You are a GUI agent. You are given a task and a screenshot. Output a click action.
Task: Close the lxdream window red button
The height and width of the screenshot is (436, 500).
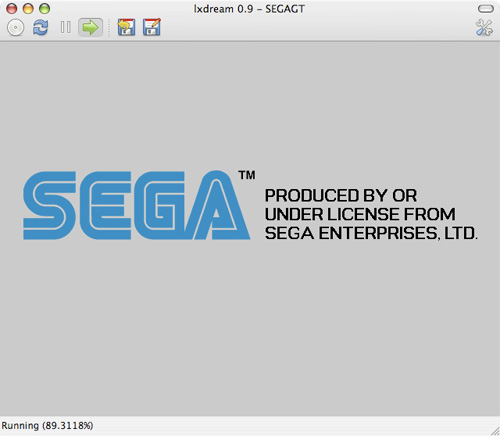12,9
